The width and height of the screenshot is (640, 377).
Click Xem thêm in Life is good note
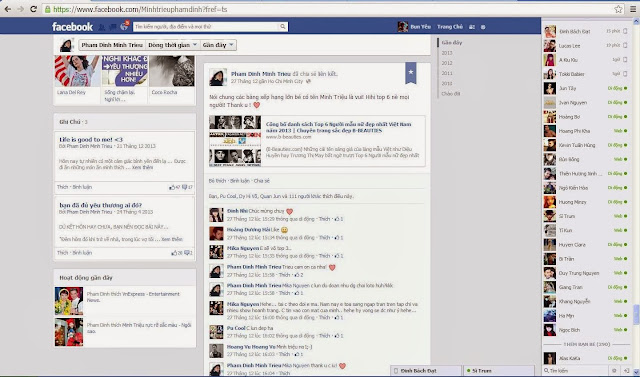click(x=142, y=167)
